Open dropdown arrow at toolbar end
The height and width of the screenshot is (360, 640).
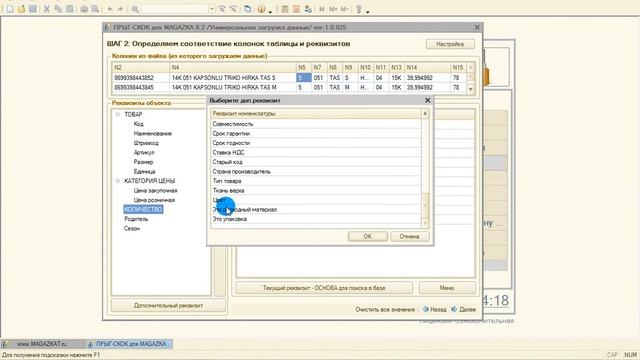click(368, 11)
